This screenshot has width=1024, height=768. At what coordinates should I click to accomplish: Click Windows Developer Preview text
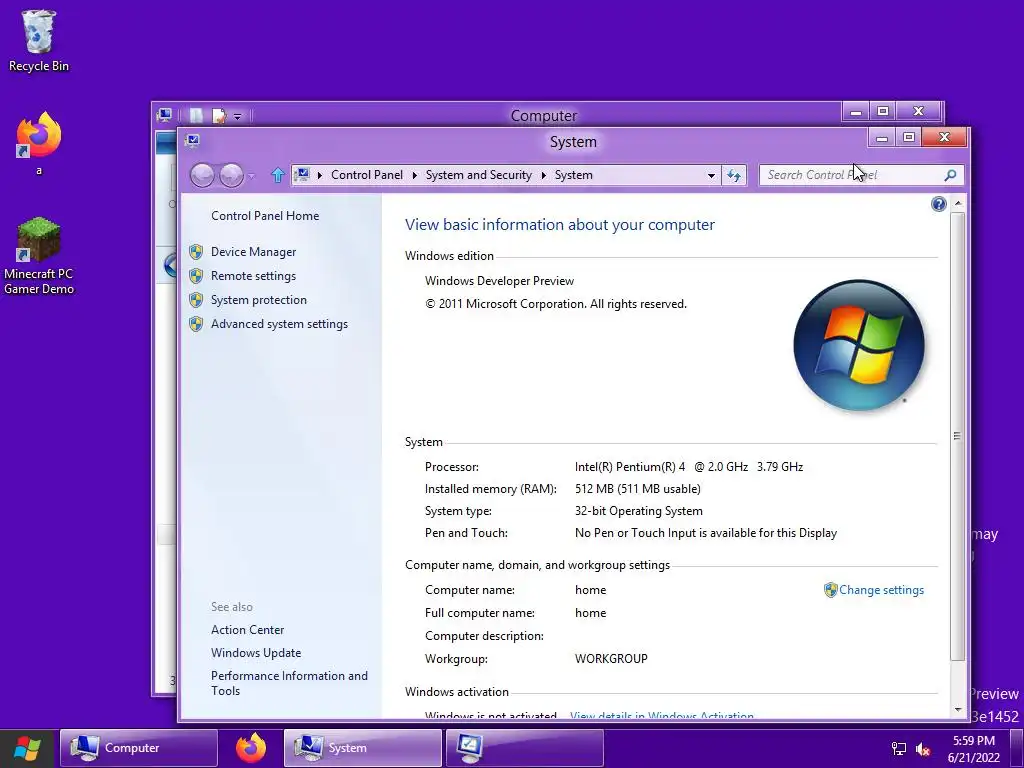(500, 281)
